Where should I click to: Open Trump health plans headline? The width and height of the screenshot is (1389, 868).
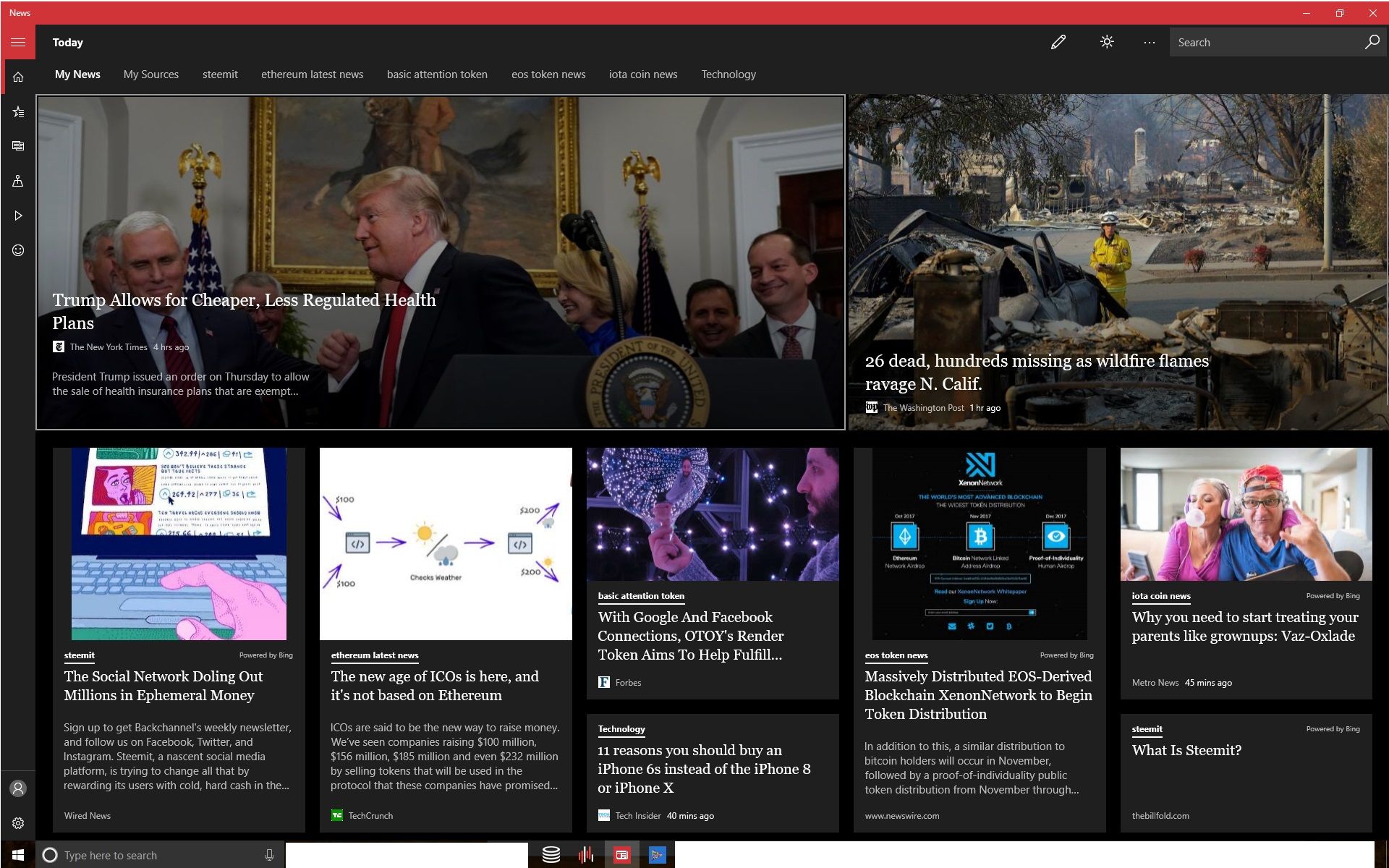click(x=244, y=311)
